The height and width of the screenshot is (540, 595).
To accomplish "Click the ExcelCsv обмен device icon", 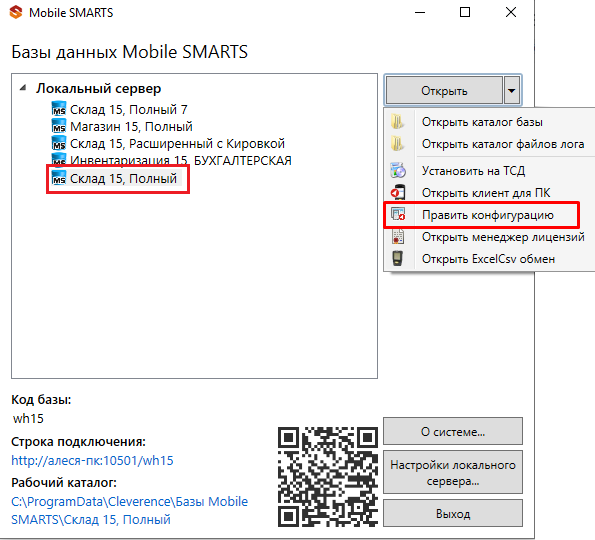I will tap(397, 258).
